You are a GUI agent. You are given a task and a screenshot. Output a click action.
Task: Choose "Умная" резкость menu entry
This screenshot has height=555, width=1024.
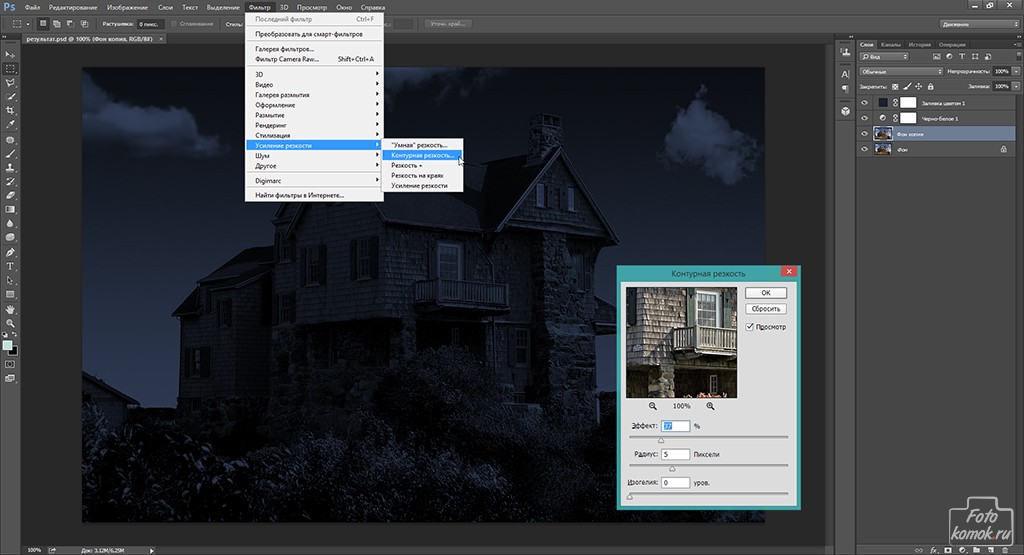[422, 145]
